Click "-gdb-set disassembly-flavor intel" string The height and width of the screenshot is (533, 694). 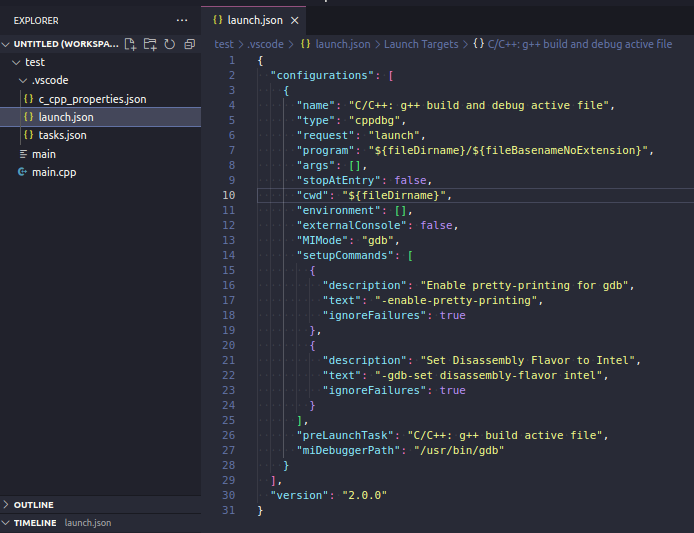pyautogui.click(x=489, y=375)
